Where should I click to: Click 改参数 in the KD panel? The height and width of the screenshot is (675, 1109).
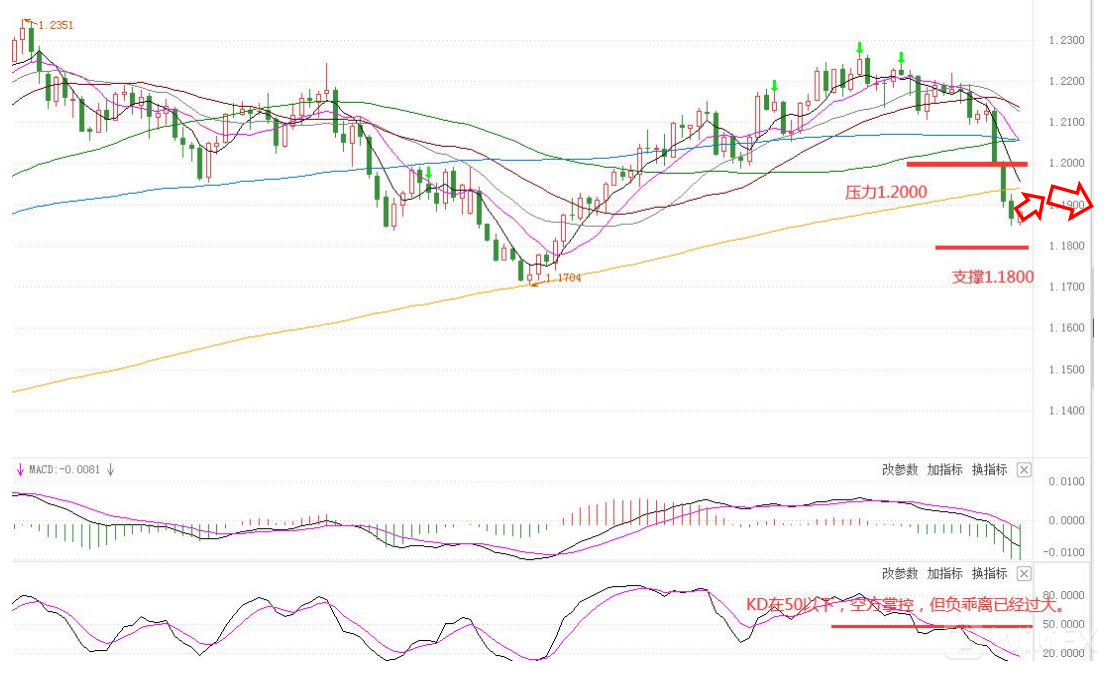pyautogui.click(x=899, y=574)
